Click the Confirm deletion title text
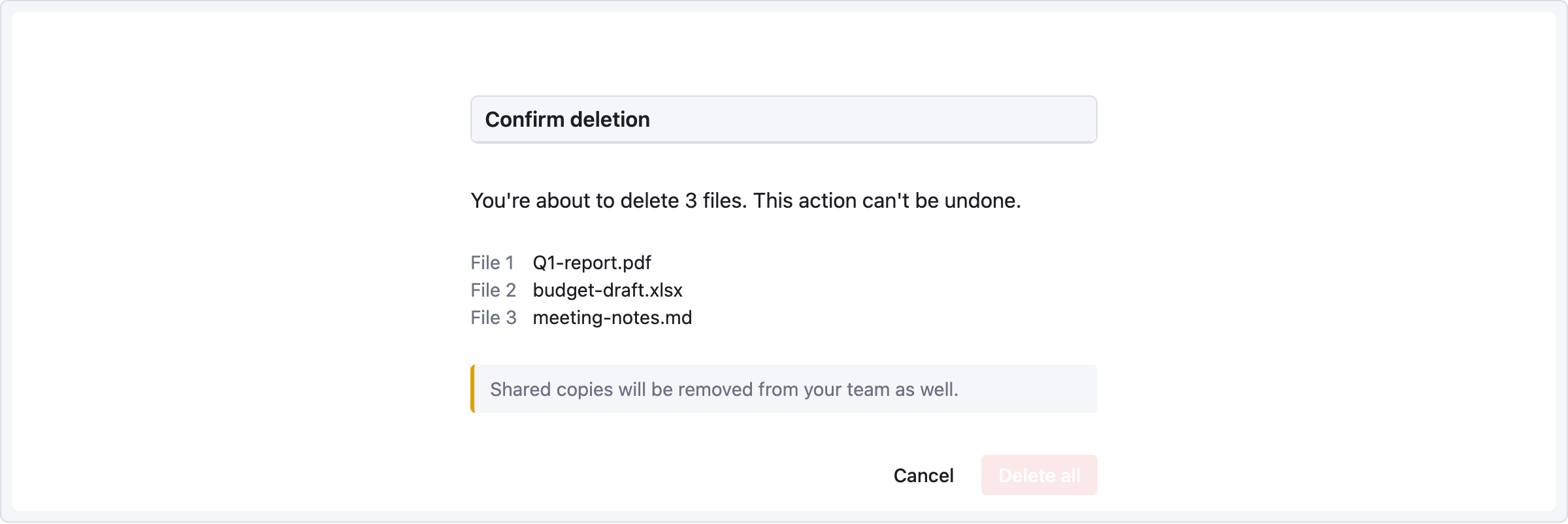Viewport: 1568px width, 524px height. click(566, 119)
